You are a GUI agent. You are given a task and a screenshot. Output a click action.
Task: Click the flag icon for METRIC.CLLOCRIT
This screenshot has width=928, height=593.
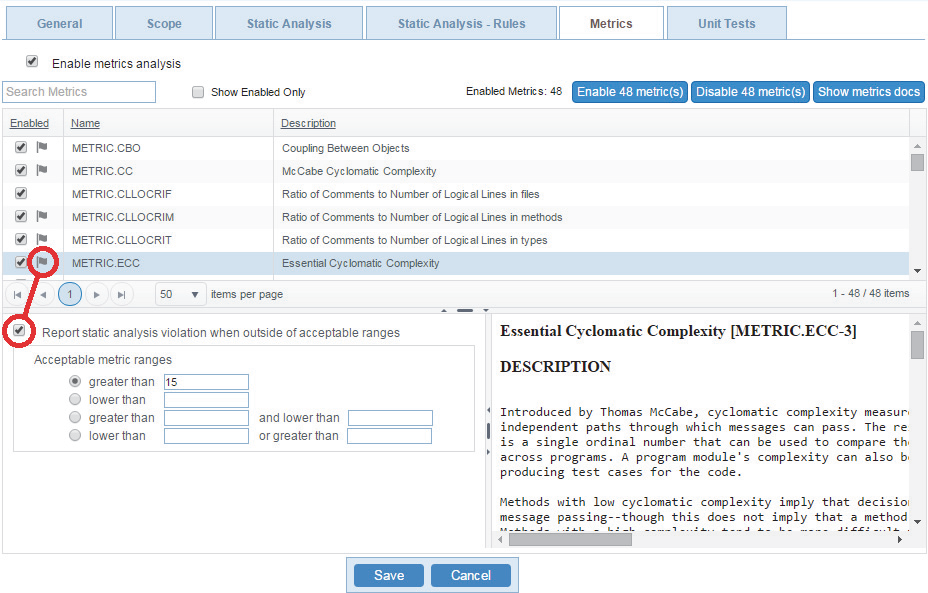[41, 239]
